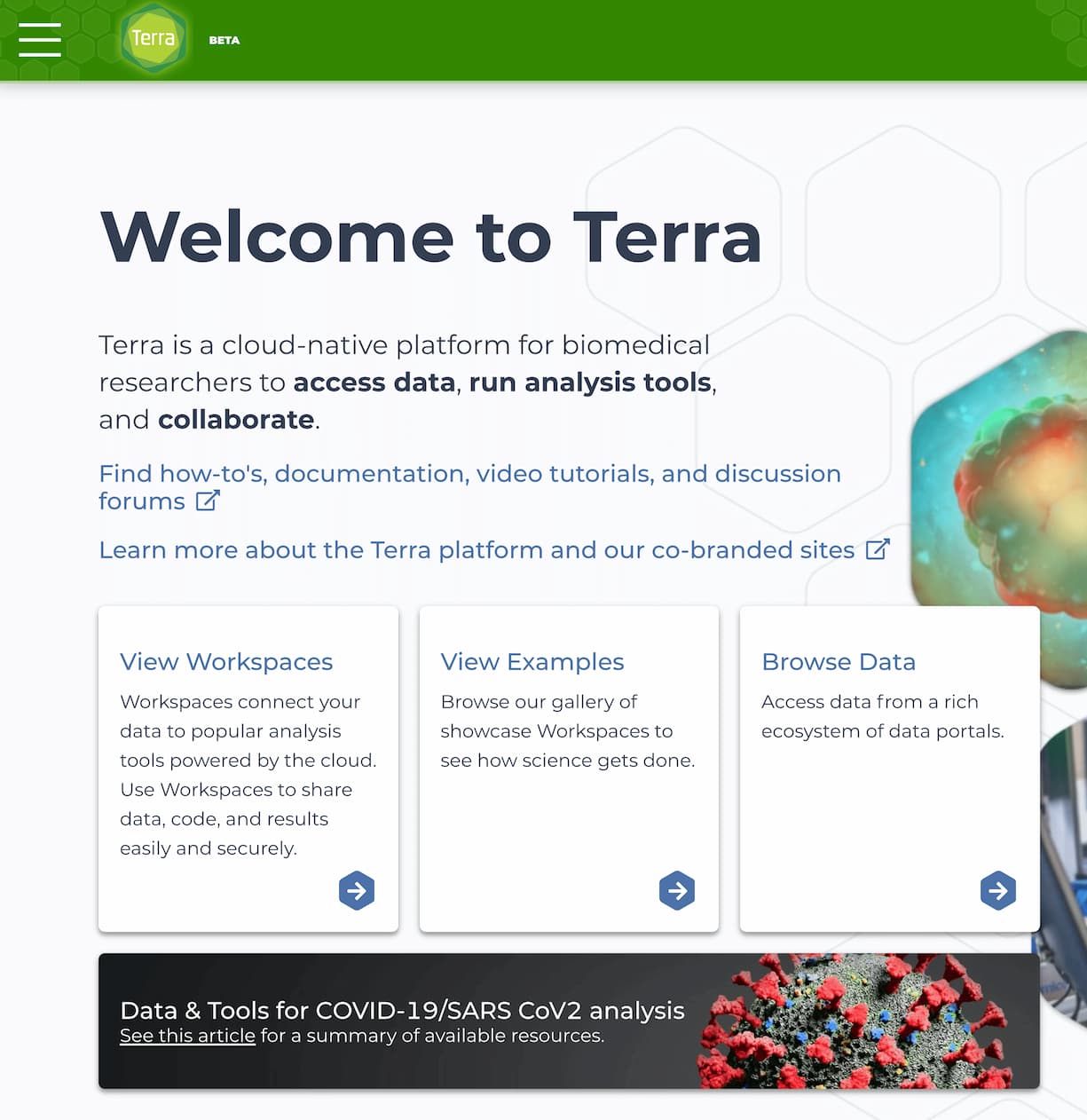Screen dimensions: 1087x1120
Task: Click the arrow icon on View Examples card
Action: tap(677, 890)
